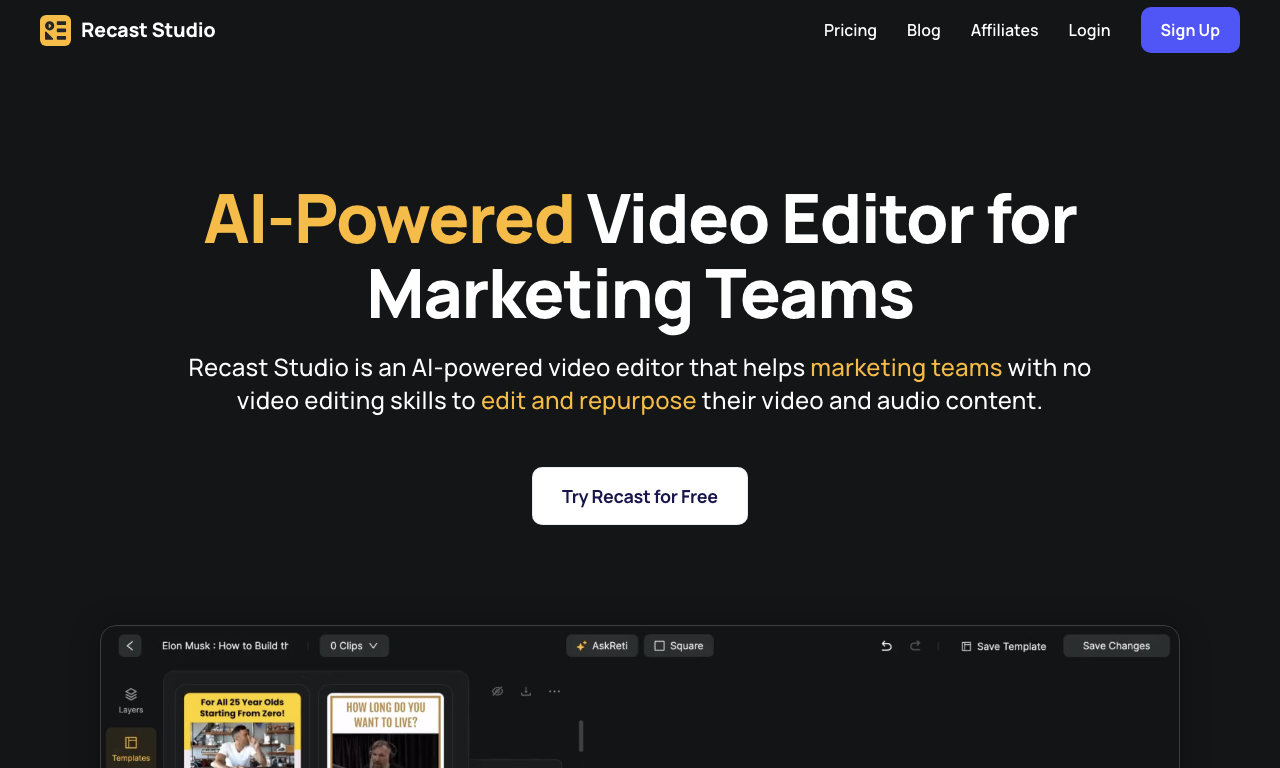Undo the last edit with the undo arrow

point(886,646)
